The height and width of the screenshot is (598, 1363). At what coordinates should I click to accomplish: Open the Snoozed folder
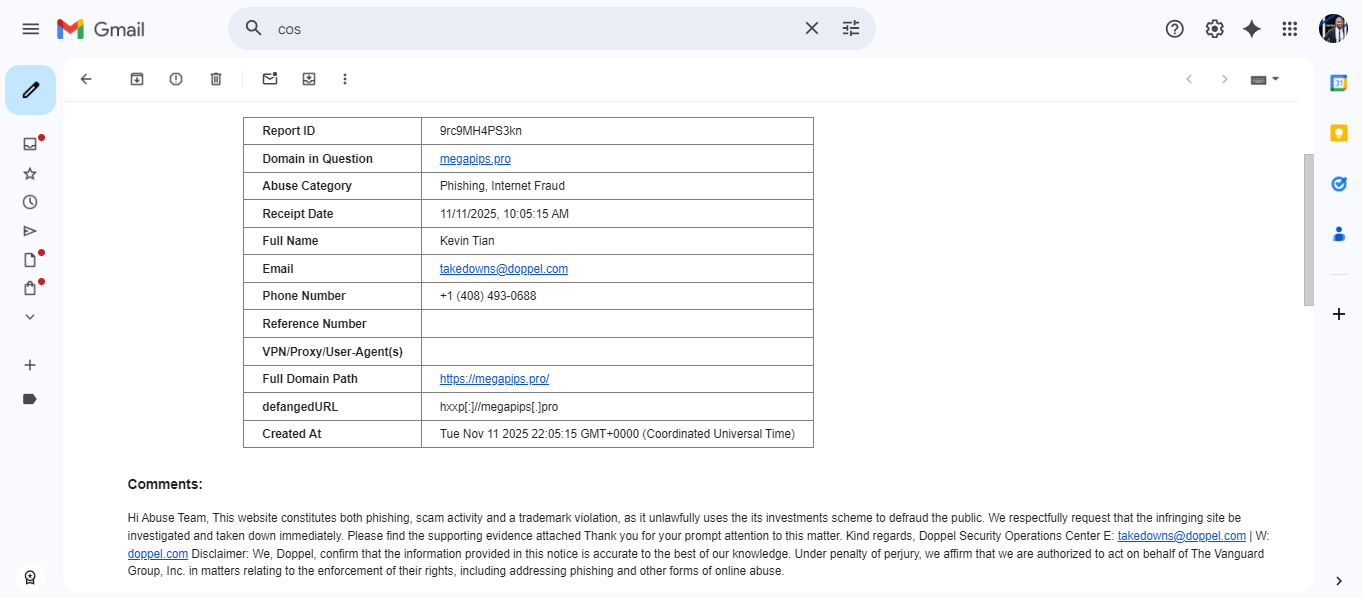pos(30,202)
